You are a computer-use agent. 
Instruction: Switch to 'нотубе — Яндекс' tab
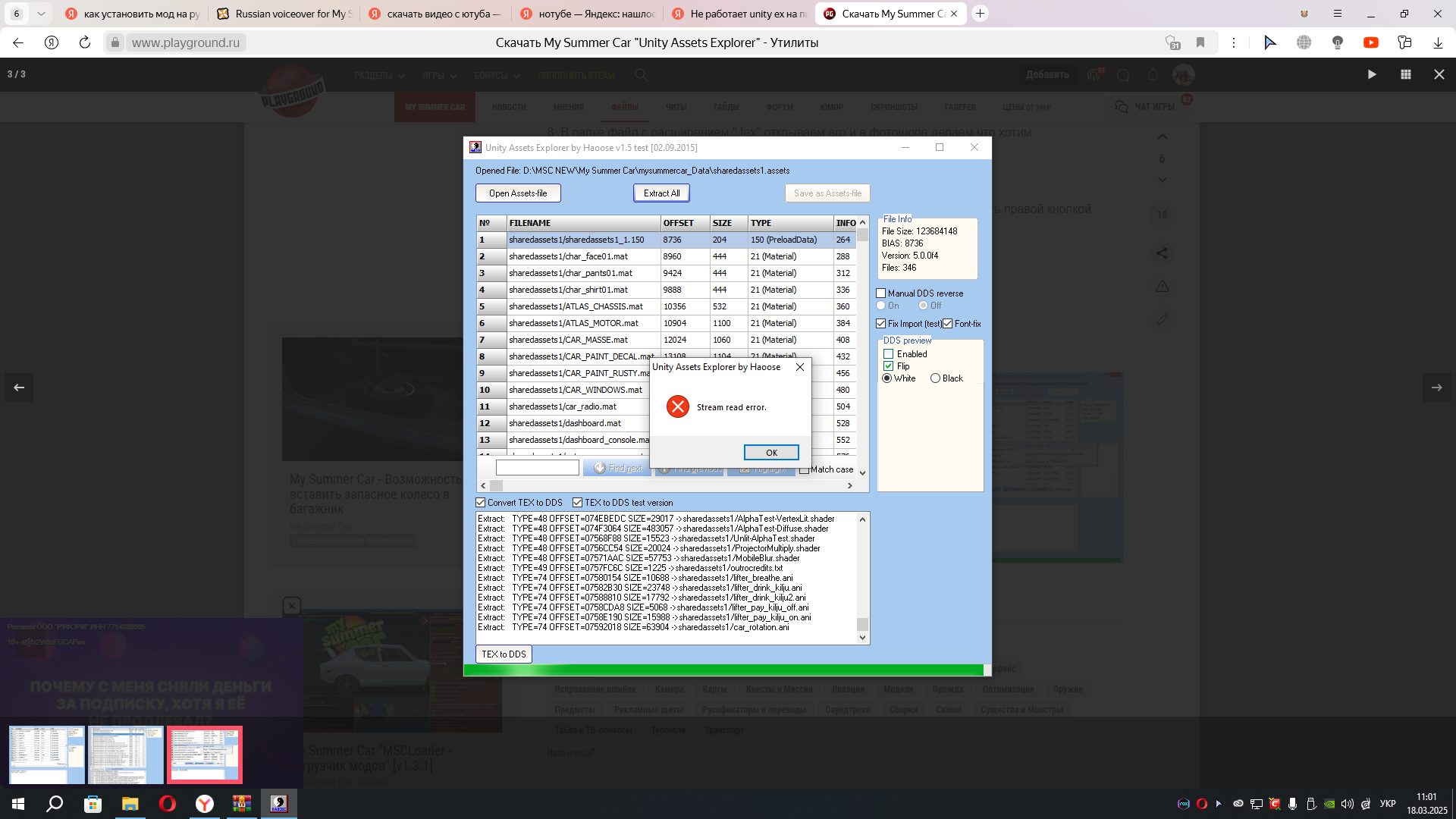pos(588,14)
